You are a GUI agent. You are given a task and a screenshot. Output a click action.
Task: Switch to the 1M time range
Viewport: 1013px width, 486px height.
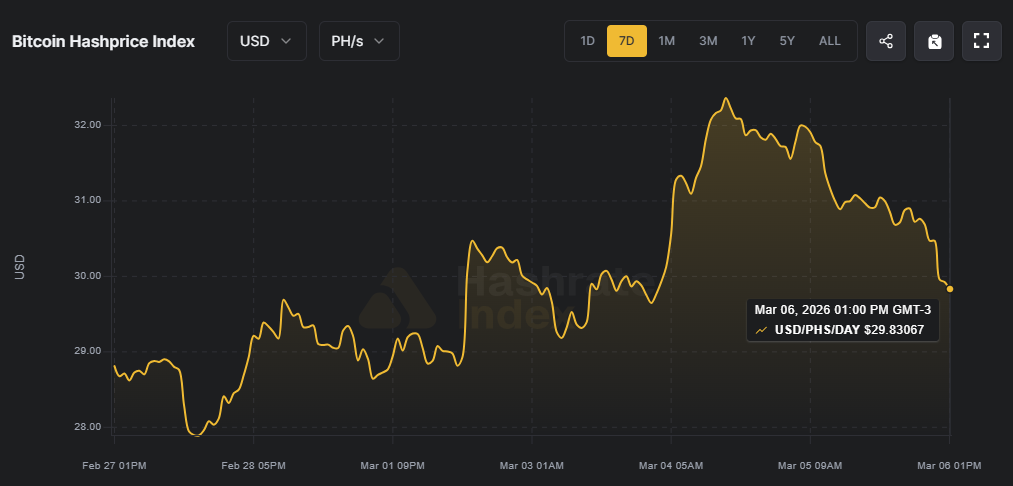(667, 41)
